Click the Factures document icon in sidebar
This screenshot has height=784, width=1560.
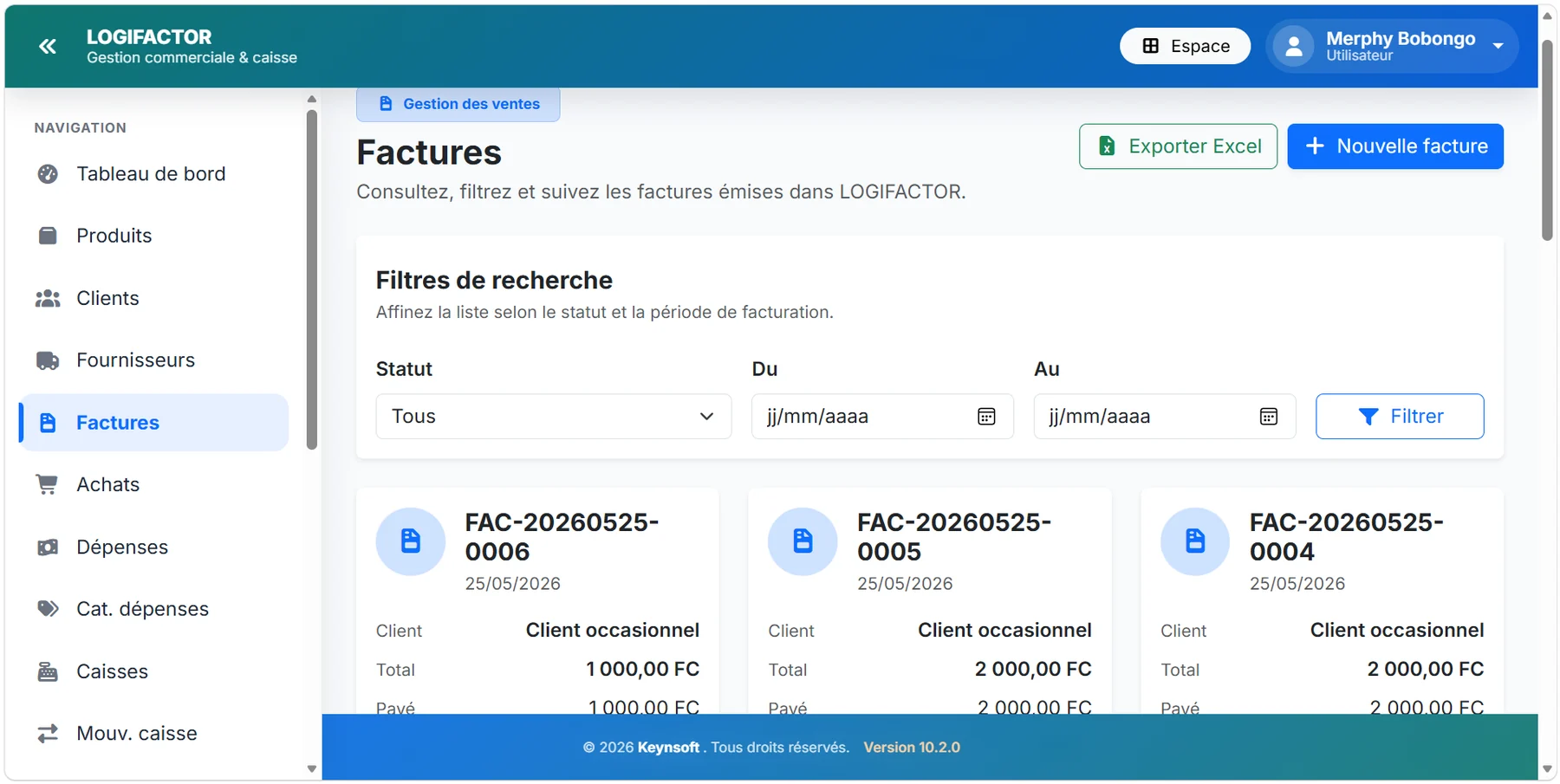(48, 423)
